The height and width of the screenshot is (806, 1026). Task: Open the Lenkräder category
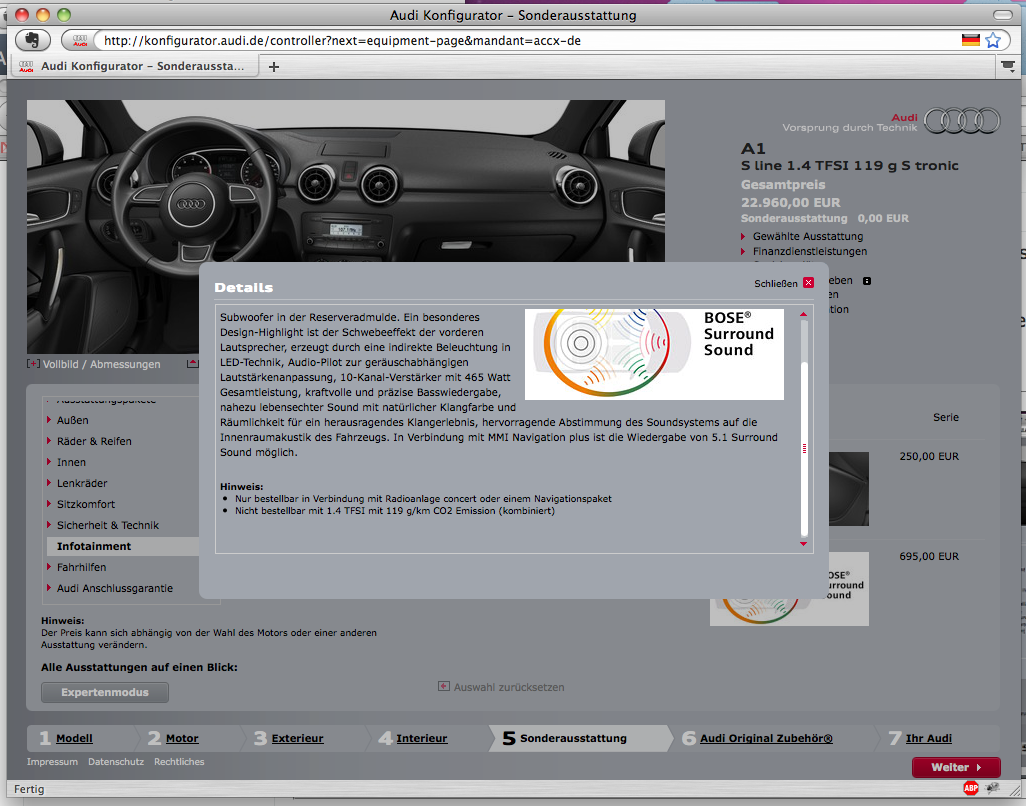click(82, 483)
